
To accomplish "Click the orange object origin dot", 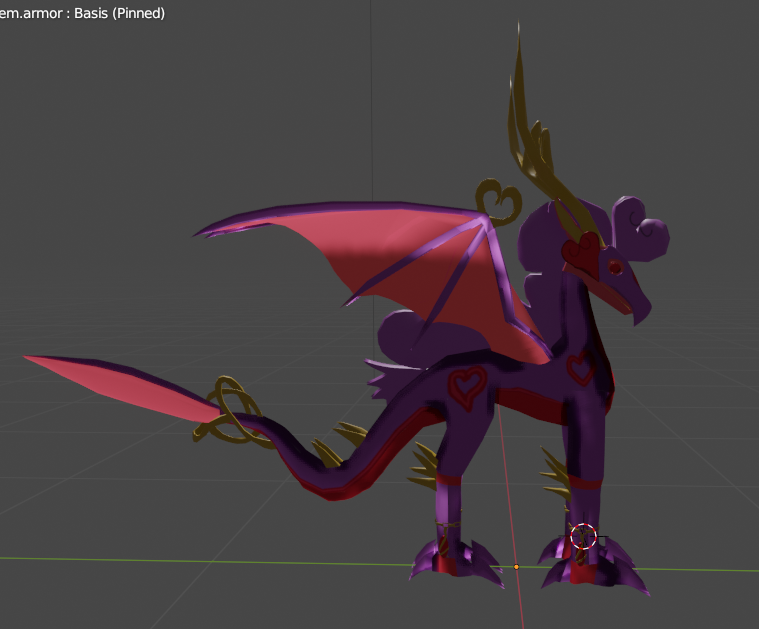I will click(516, 567).
